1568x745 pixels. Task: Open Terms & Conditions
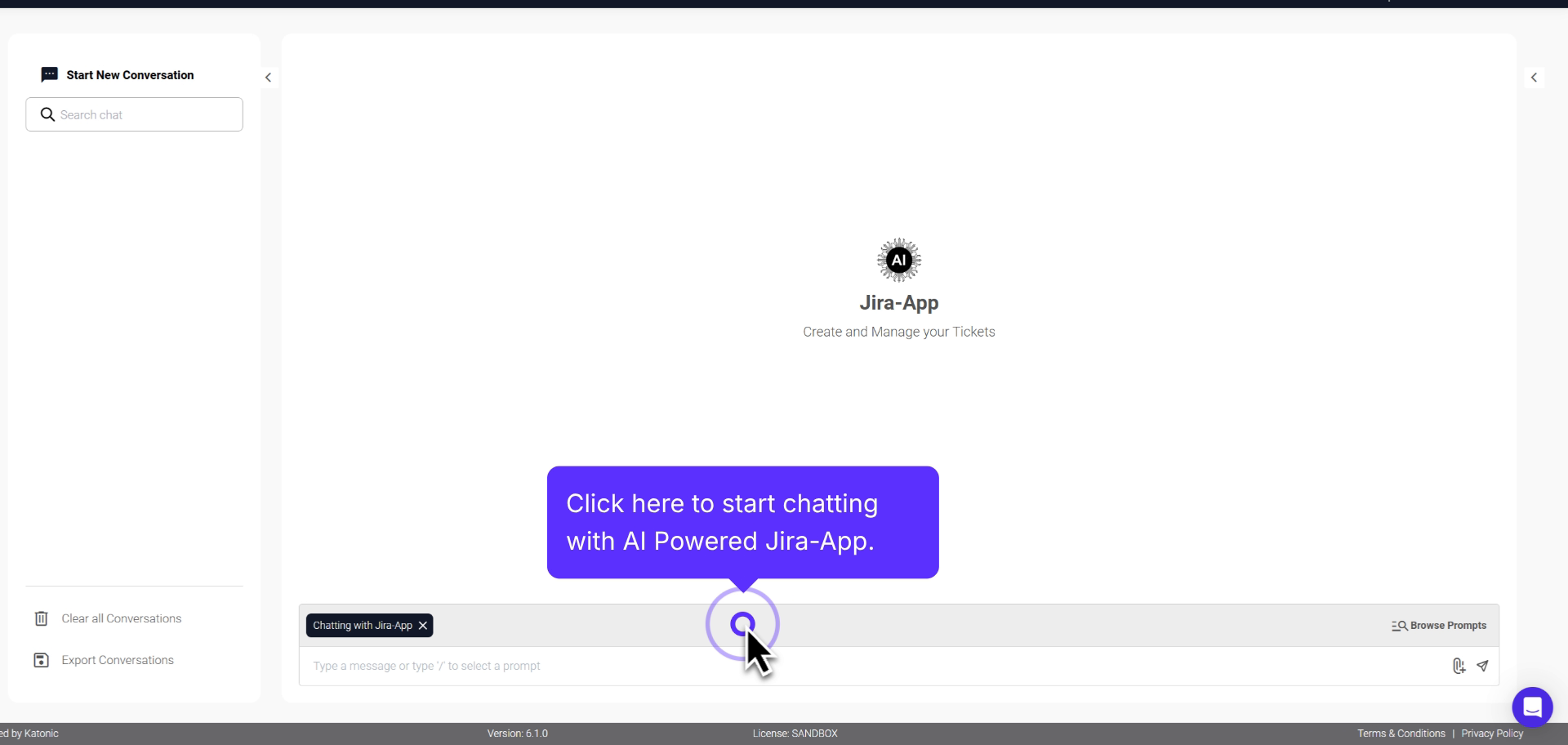(x=1400, y=733)
